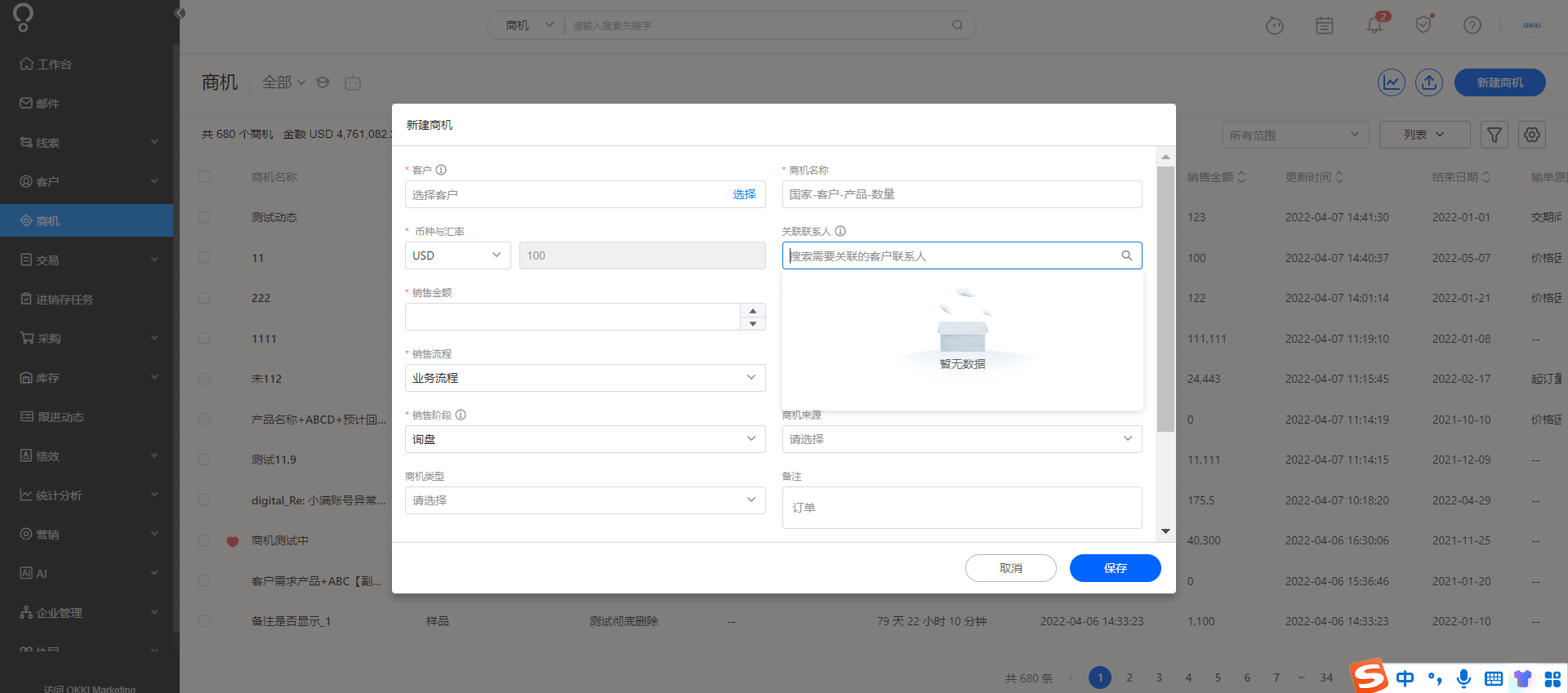The width and height of the screenshot is (1568, 693).
Task: Open the help question mark icon
Action: [x=1472, y=25]
